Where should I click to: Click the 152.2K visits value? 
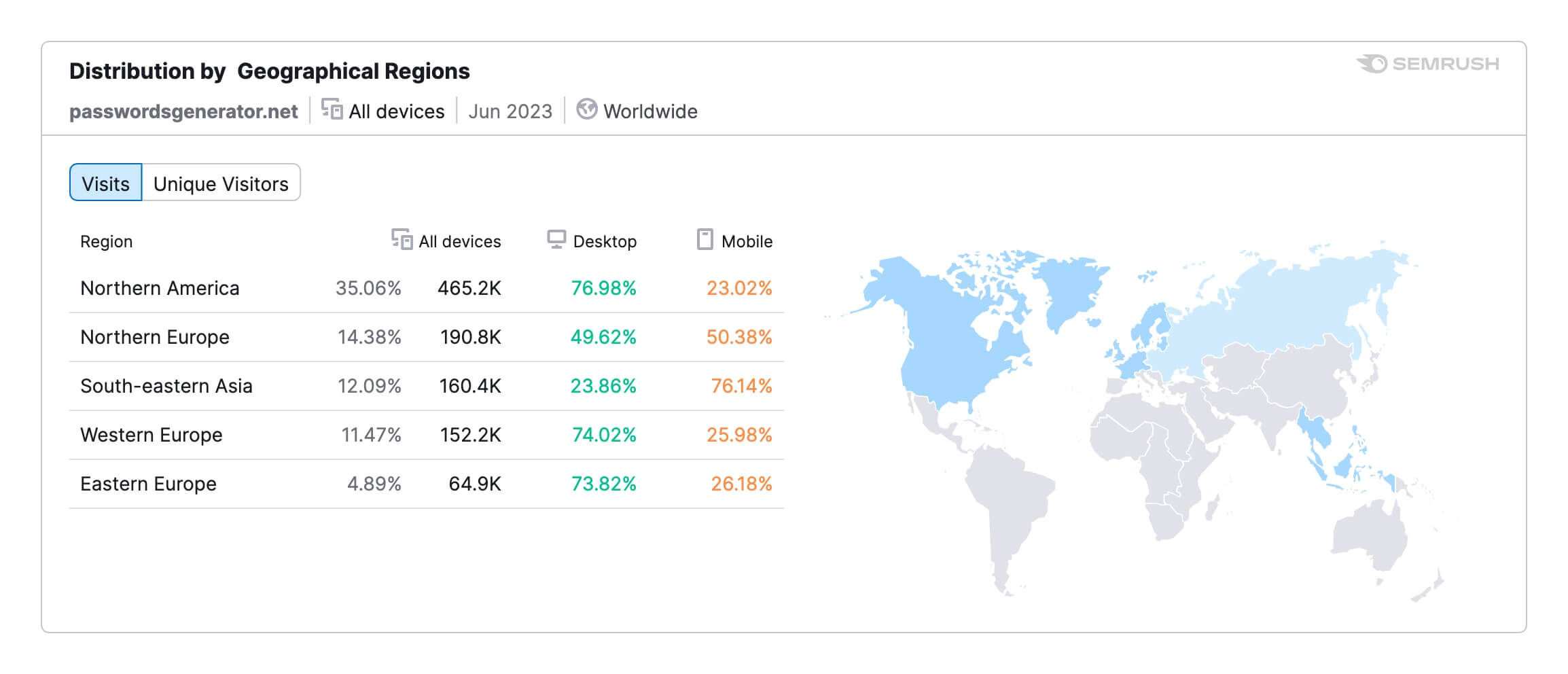[x=471, y=435]
